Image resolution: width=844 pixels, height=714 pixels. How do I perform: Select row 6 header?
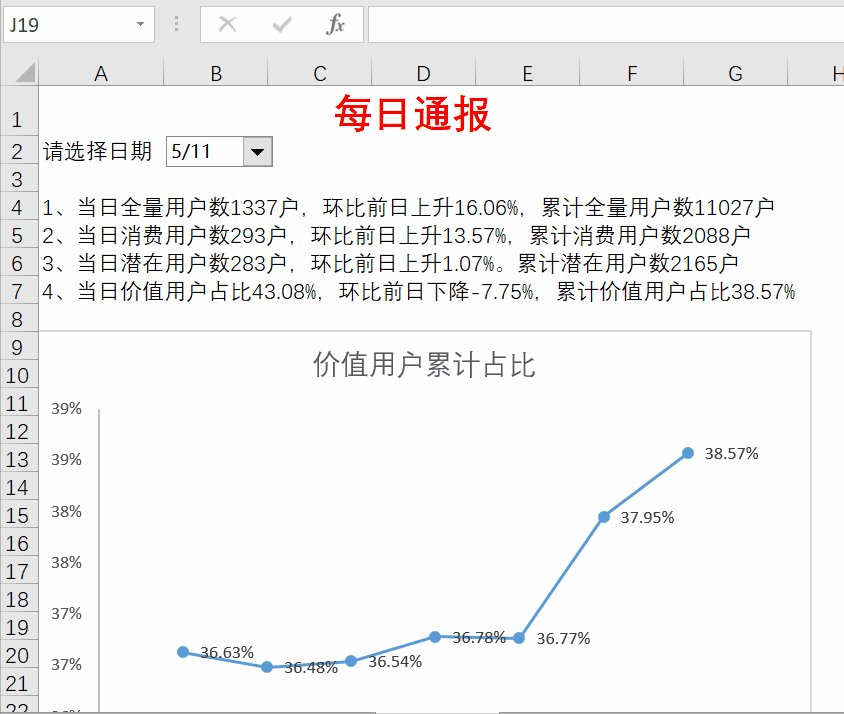19,263
